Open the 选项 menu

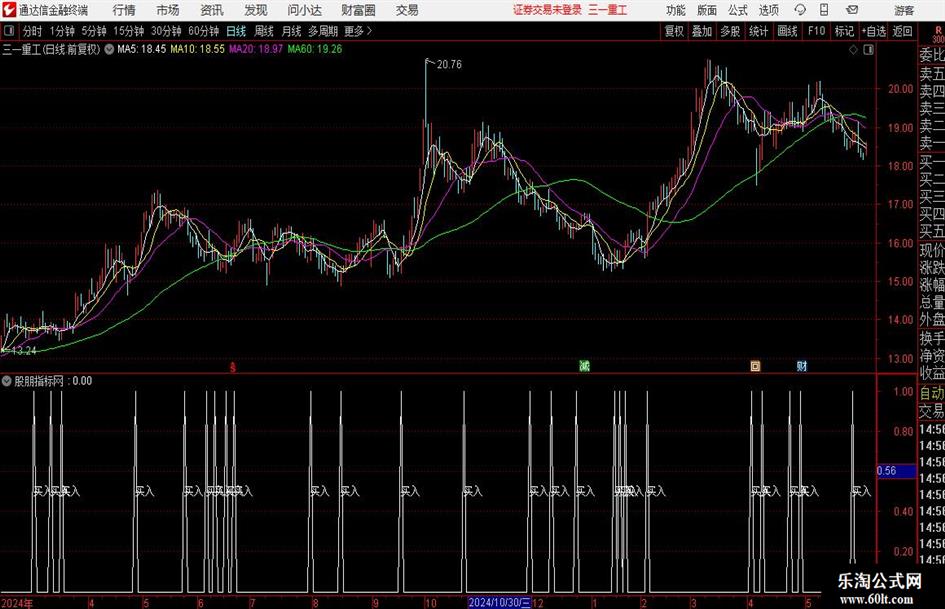click(x=768, y=10)
